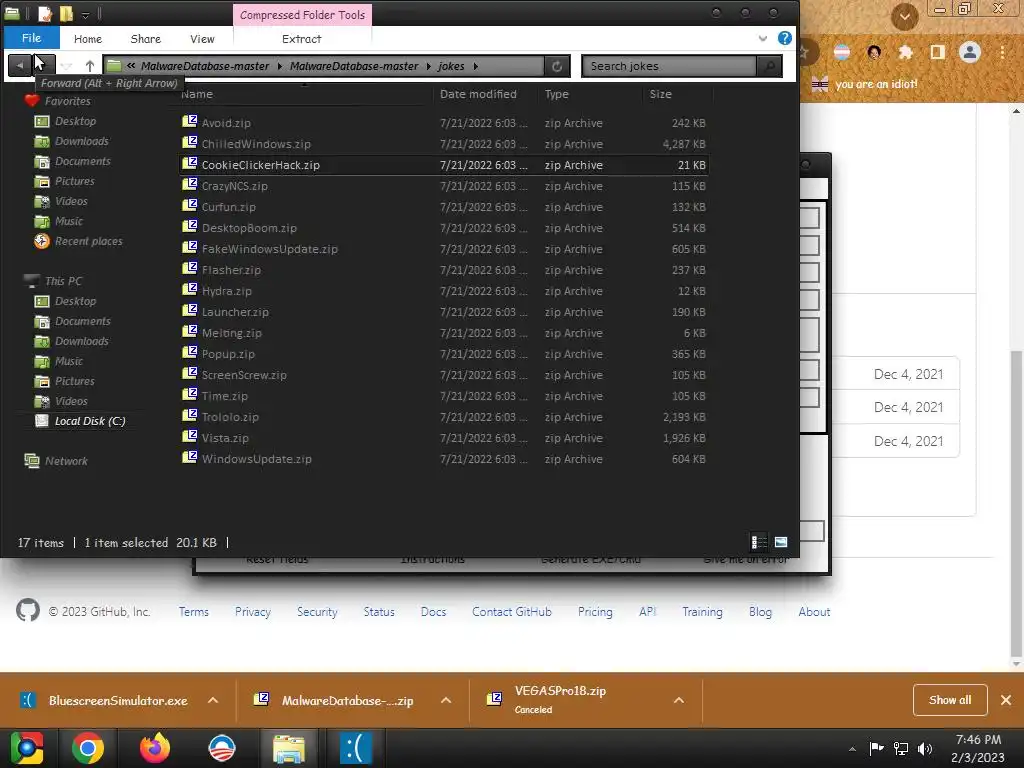
Task: Select ChilledWindows.zip archive icon
Action: [x=189, y=142]
